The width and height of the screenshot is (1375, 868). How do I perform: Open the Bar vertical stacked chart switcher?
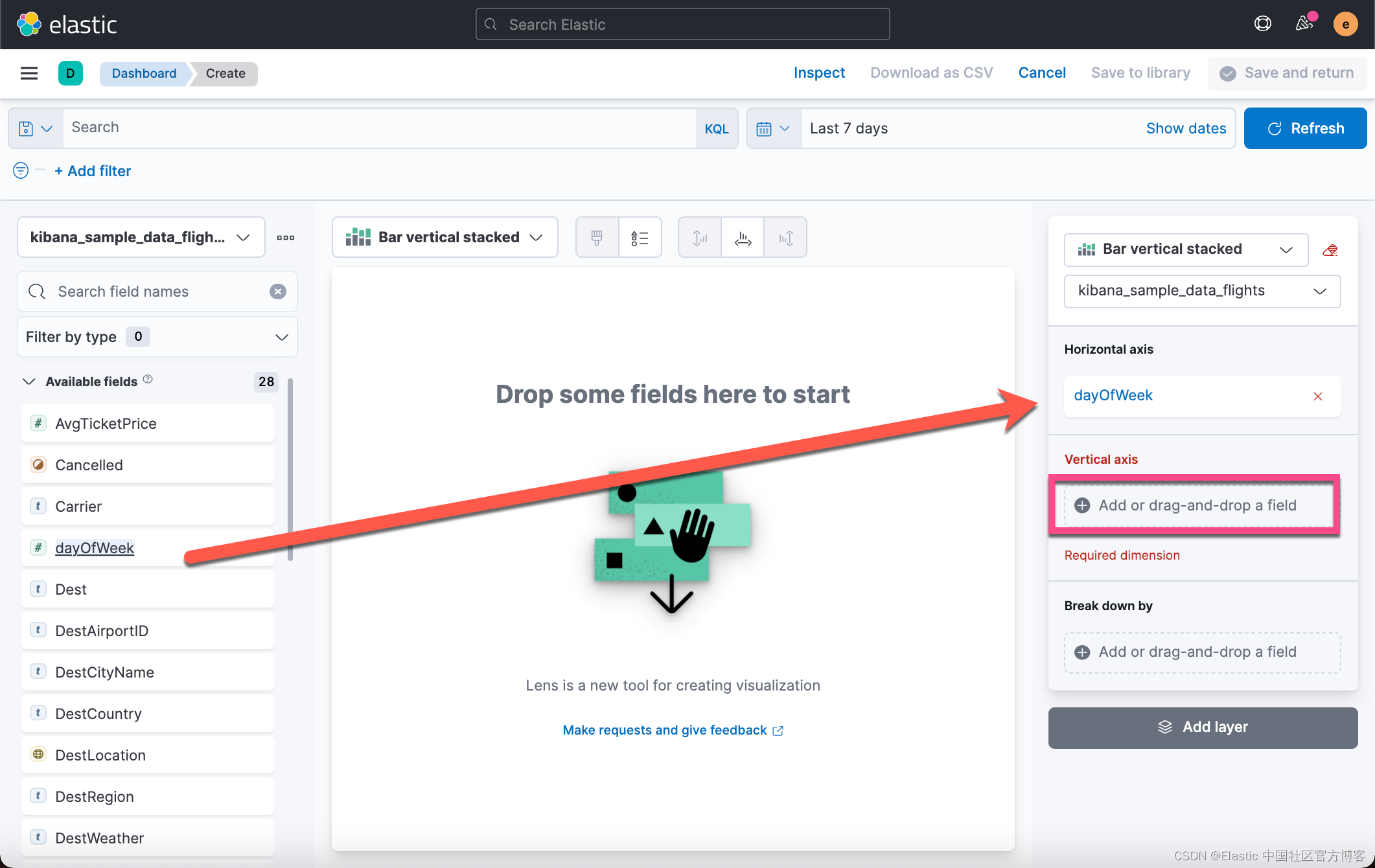pos(445,238)
